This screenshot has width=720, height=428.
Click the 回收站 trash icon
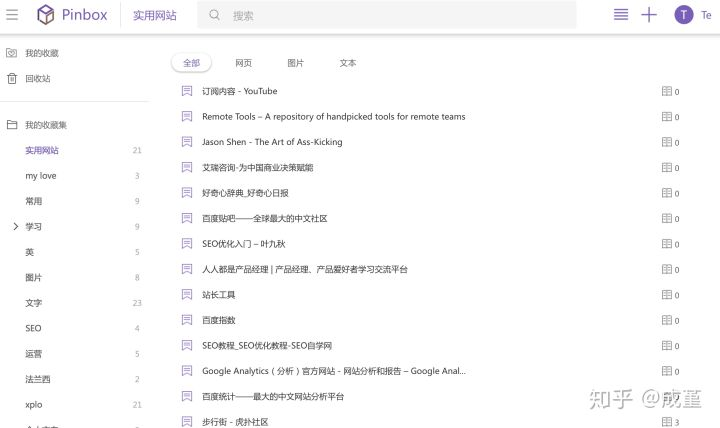[12, 79]
